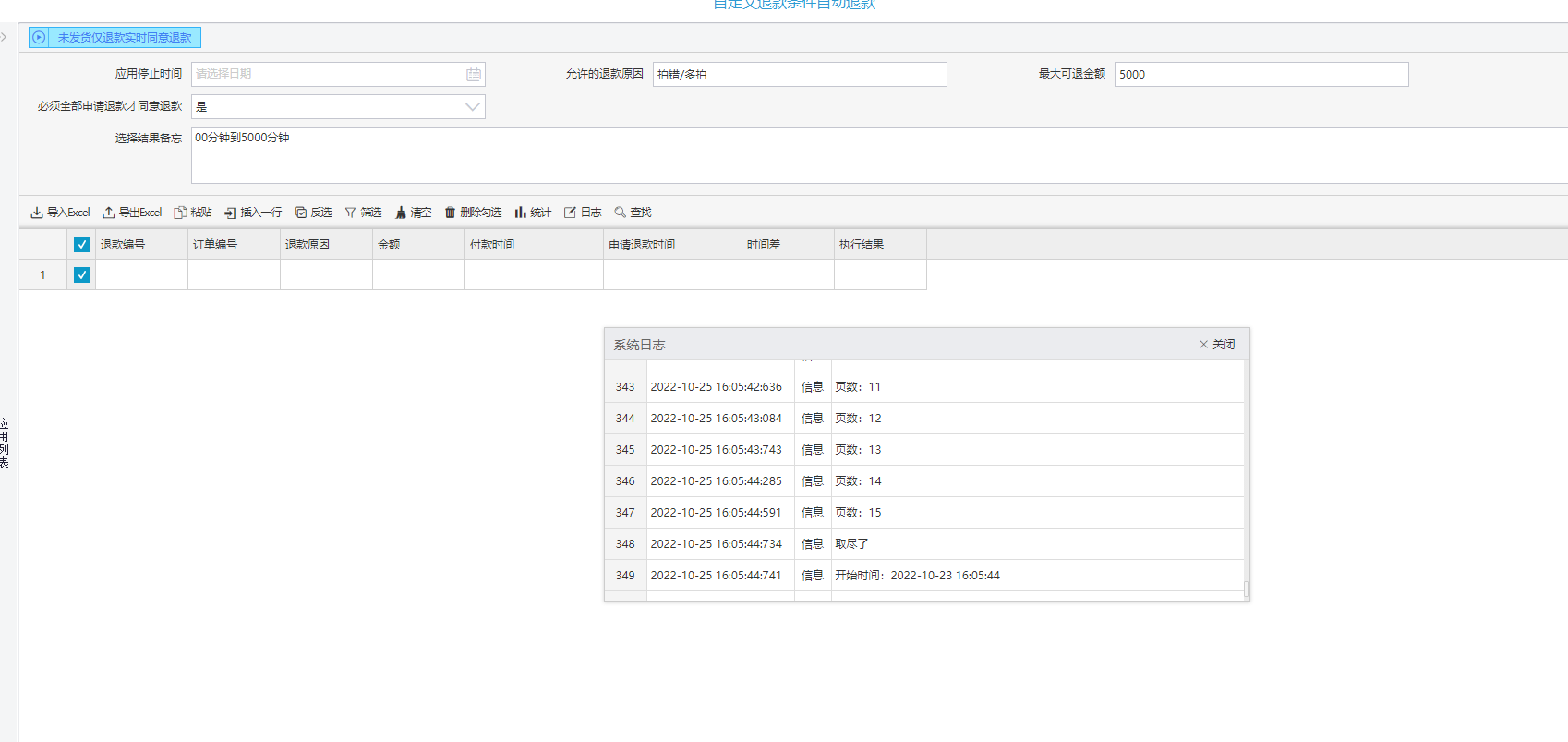Toggle the checkbox for row 1
Screen dimensions: 1568x742
click(81, 275)
